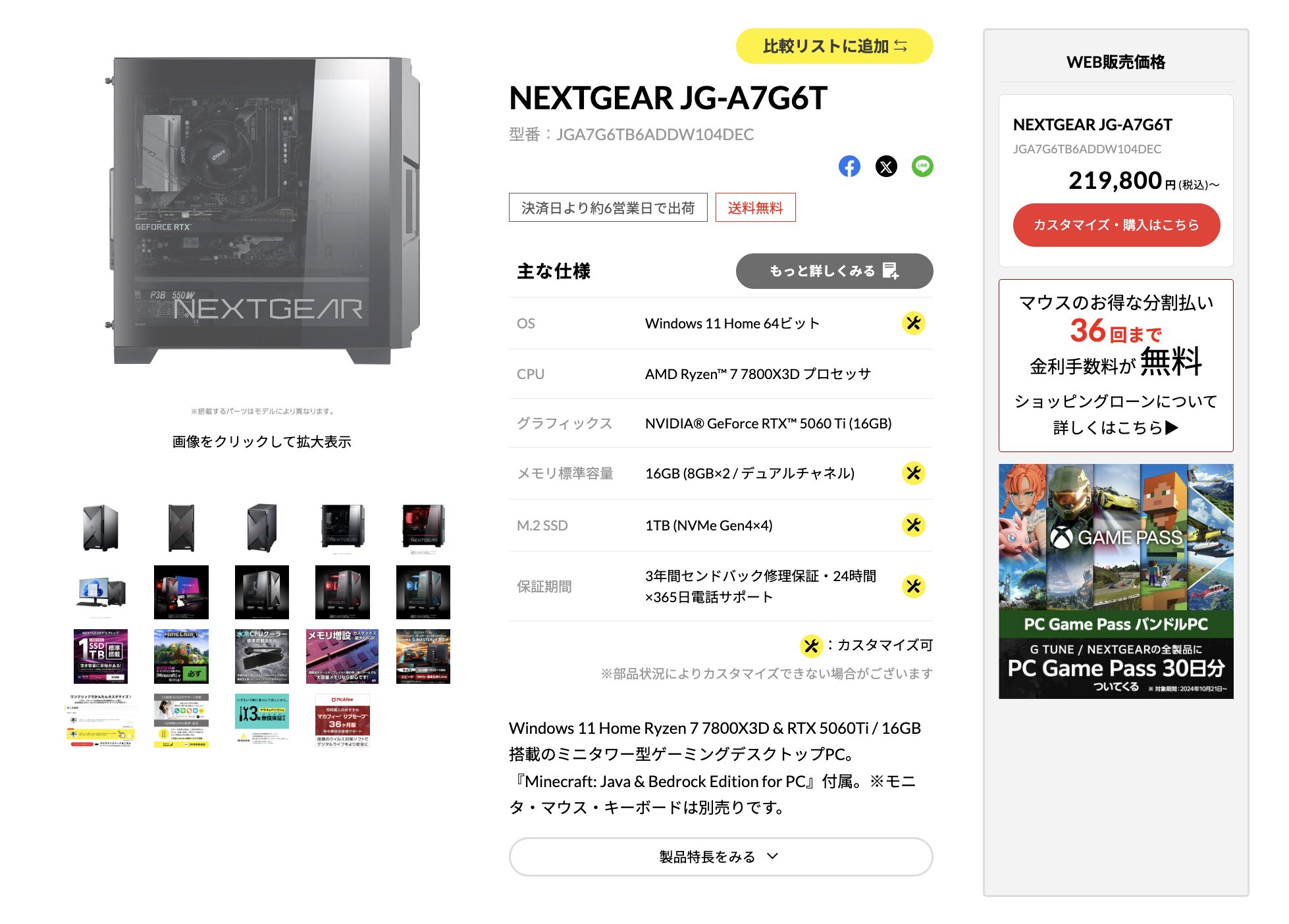Click customize wrench icon for memory row

click(913, 473)
